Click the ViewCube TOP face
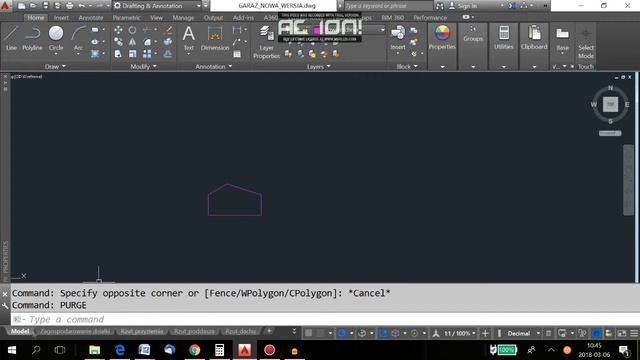 point(610,104)
